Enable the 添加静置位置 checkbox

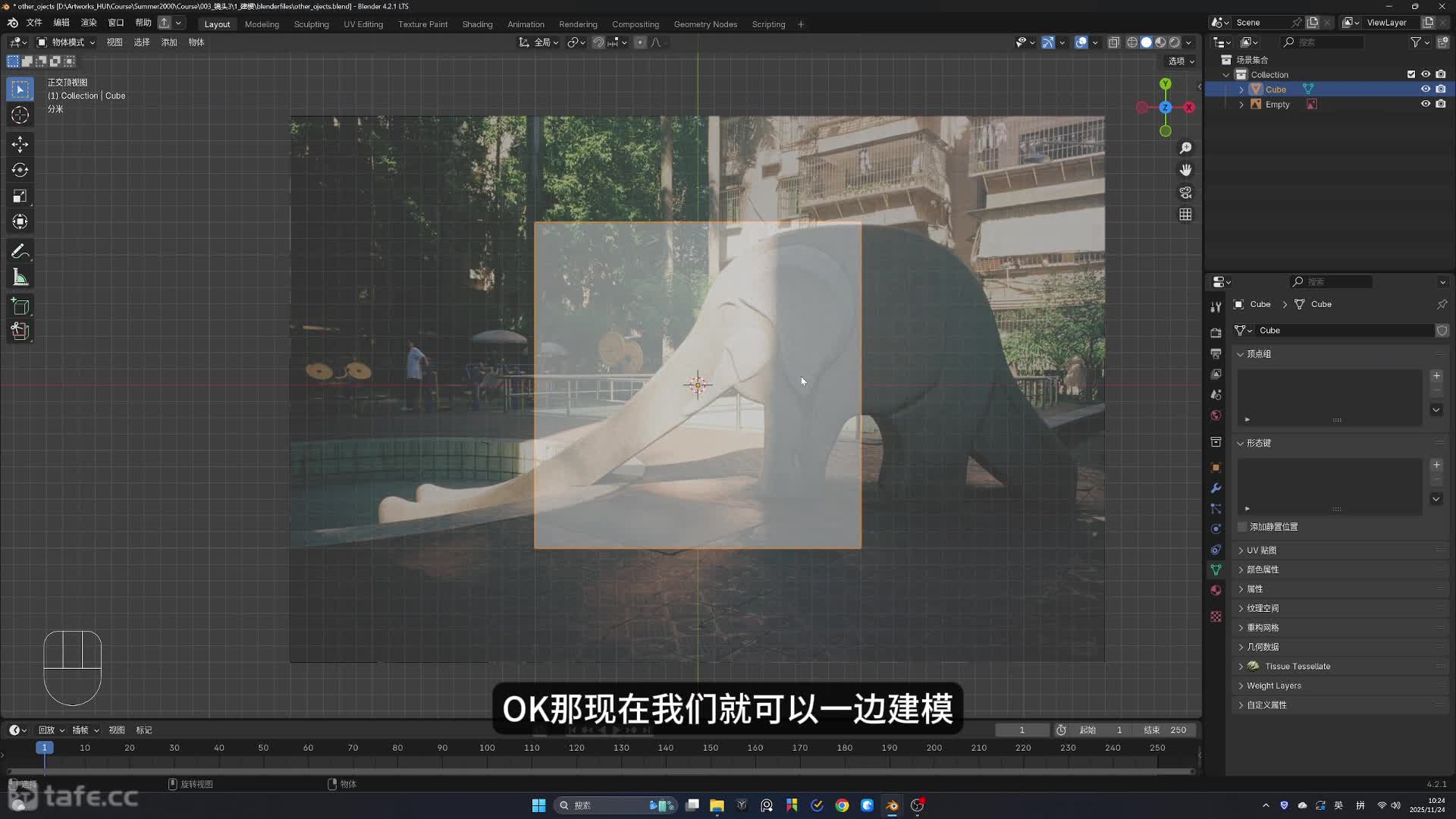(x=1242, y=527)
